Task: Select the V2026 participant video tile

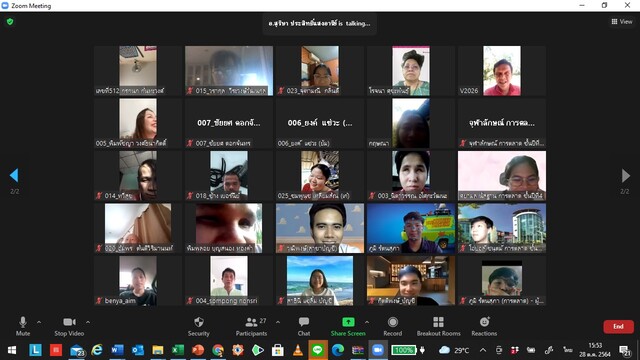Action: coord(502,71)
